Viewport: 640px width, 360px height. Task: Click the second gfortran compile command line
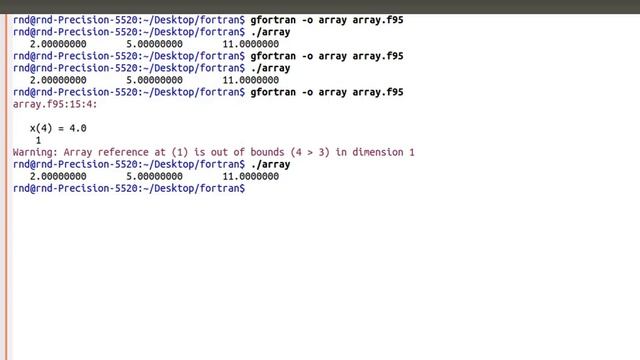click(x=208, y=56)
